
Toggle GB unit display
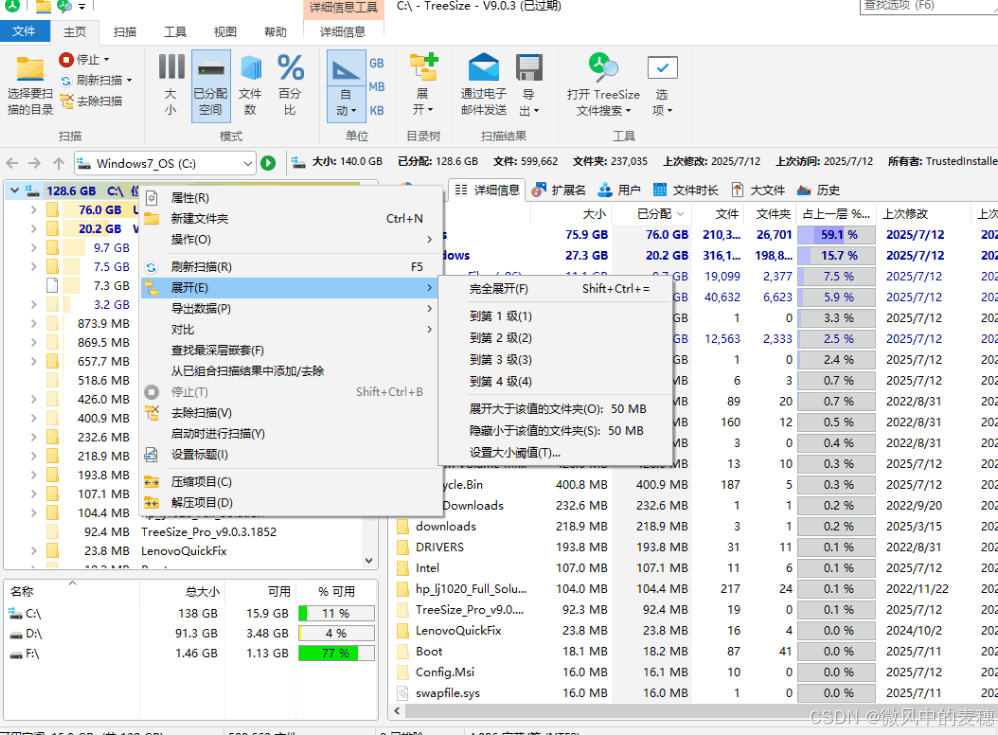[378, 62]
